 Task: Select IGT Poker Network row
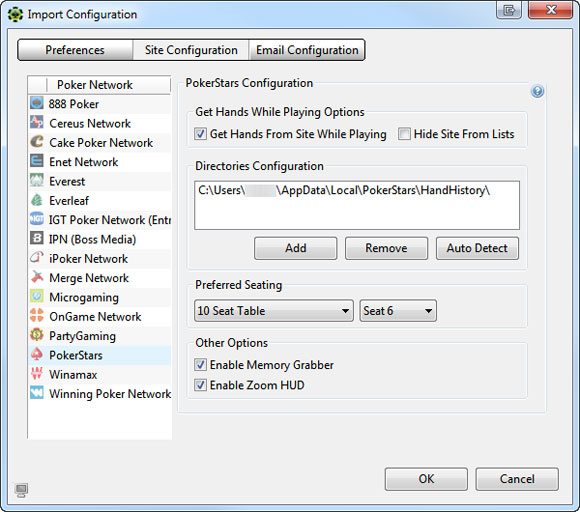100,220
